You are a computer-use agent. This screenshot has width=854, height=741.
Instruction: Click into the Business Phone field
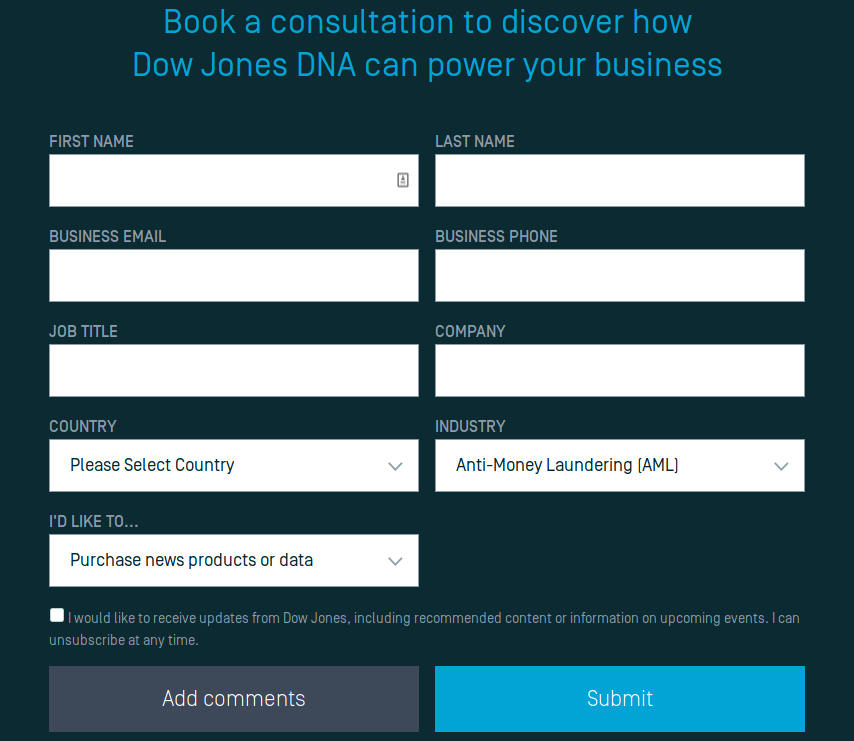tap(620, 275)
